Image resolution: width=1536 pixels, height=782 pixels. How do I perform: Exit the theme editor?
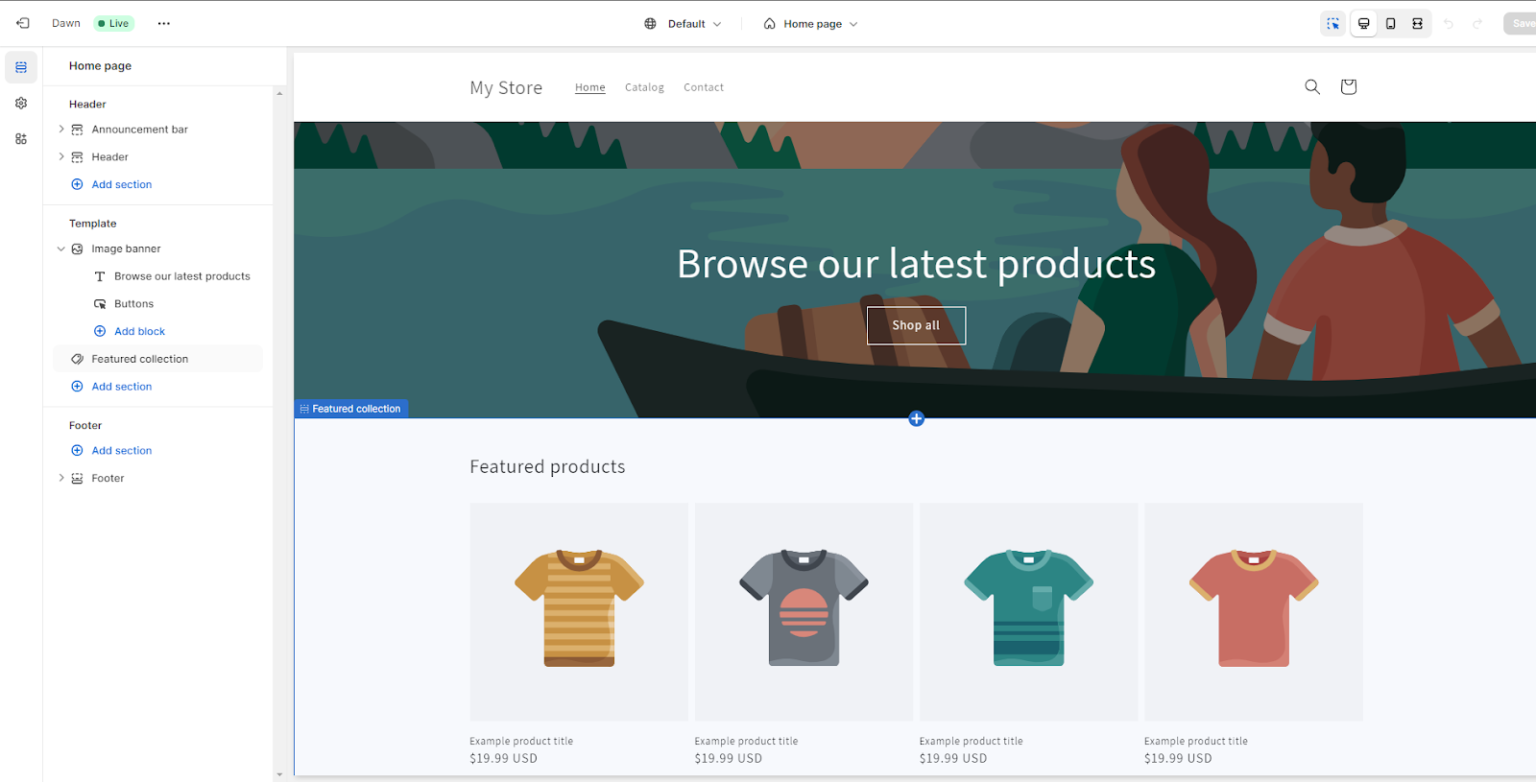click(21, 22)
